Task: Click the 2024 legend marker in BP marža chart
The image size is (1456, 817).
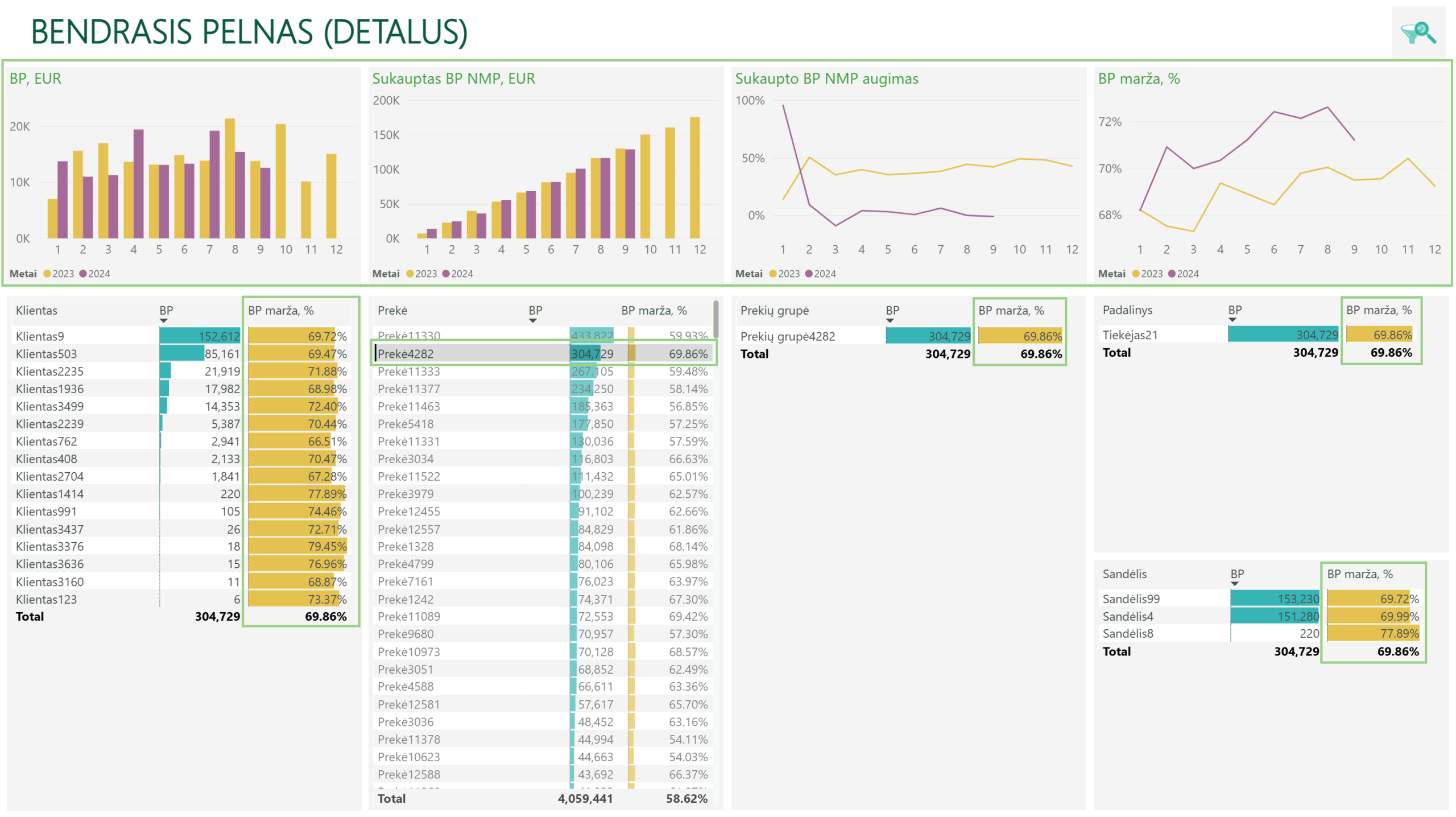Action: click(1172, 274)
